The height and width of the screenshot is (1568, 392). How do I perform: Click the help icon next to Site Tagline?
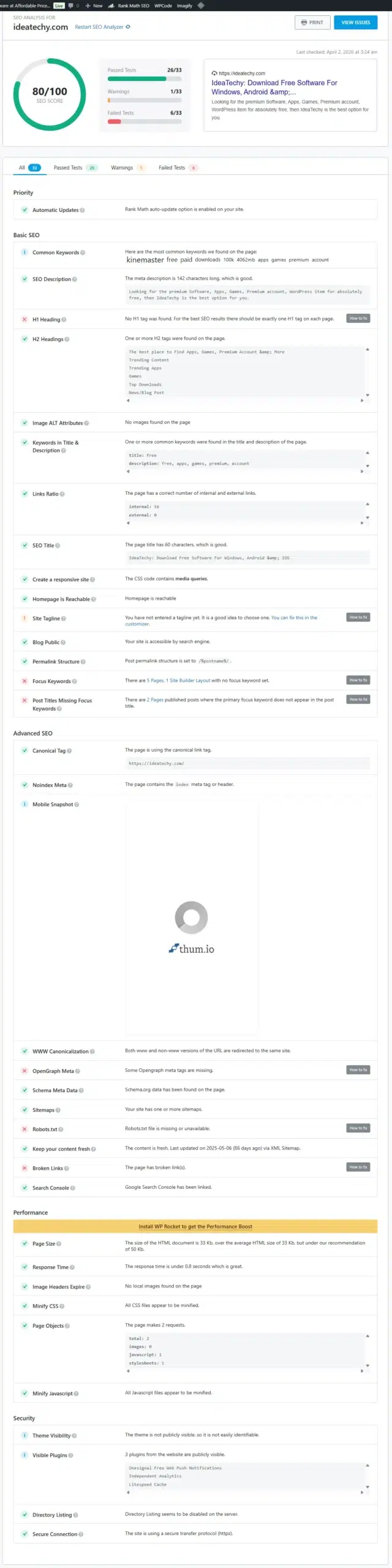coord(66,618)
